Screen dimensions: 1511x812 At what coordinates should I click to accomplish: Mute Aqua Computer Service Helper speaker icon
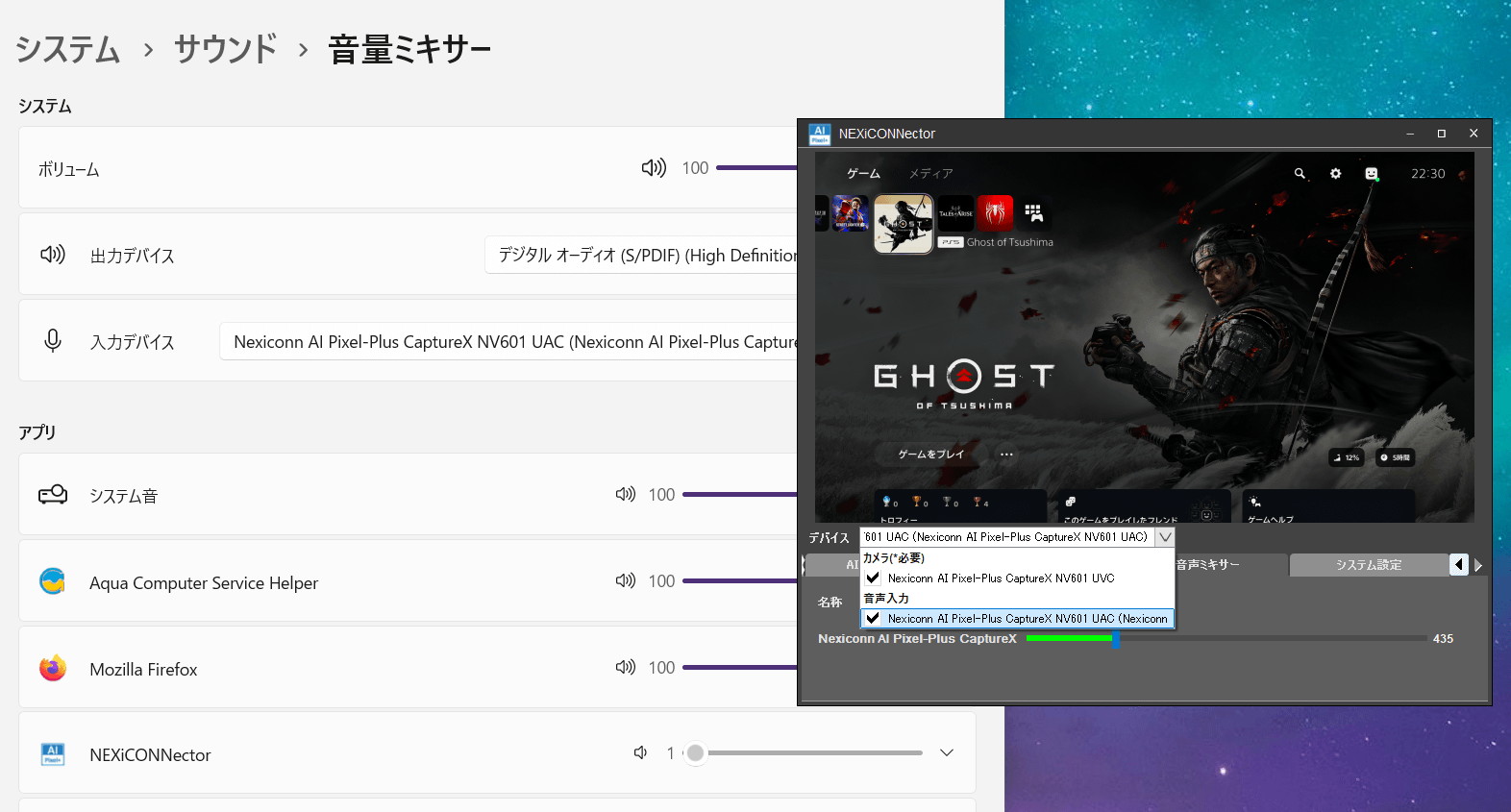tap(626, 580)
